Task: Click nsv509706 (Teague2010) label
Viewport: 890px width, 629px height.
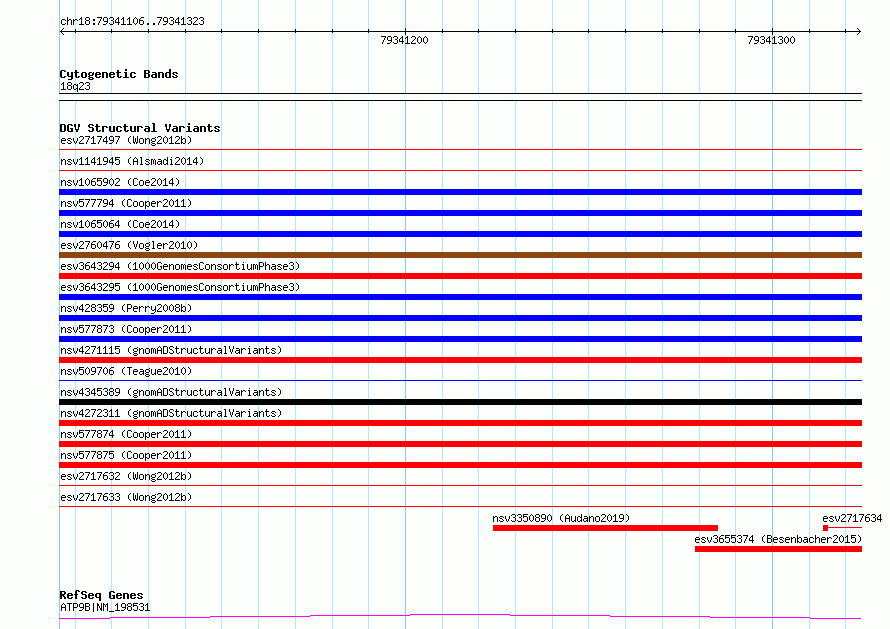Action: point(126,371)
